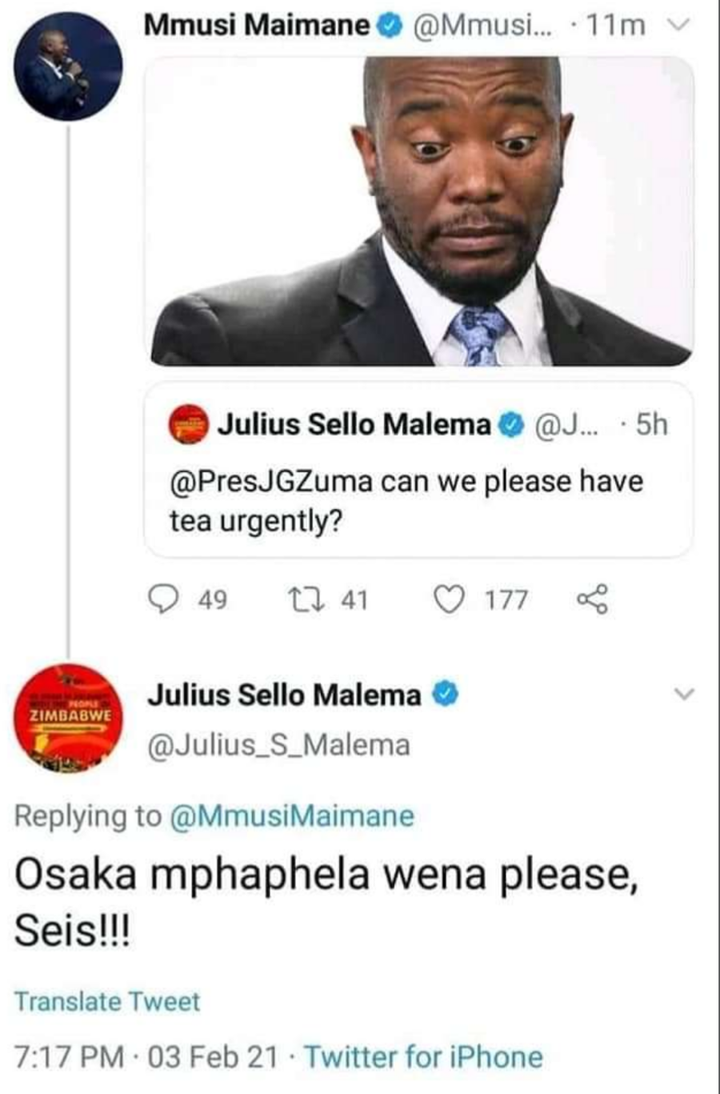
Task: Click verified badge beside main Julius Sello Malema
Action: tap(445, 695)
